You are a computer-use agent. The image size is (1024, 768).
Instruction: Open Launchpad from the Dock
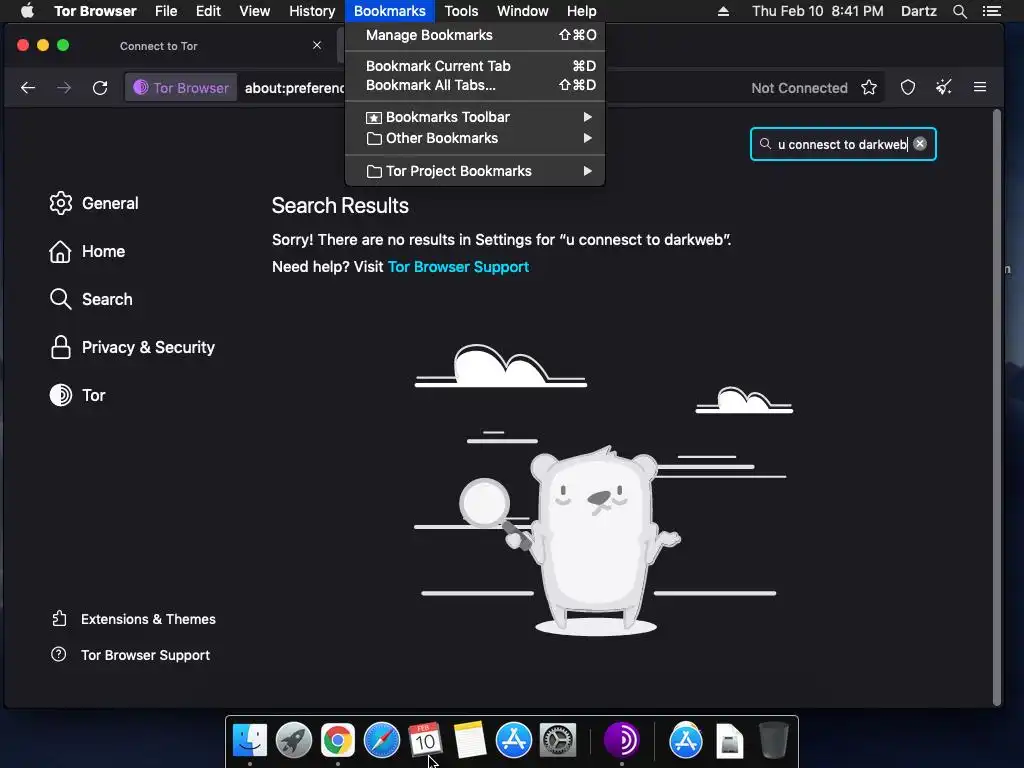294,741
